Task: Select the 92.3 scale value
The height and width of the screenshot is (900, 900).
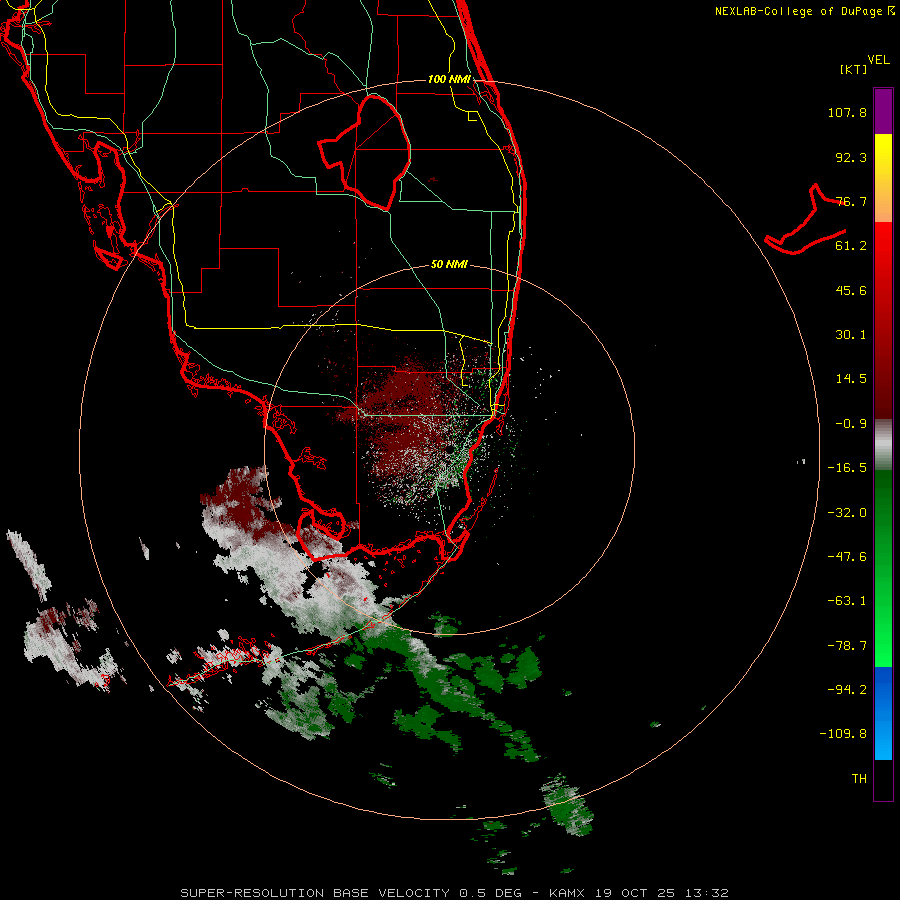Action: click(851, 157)
